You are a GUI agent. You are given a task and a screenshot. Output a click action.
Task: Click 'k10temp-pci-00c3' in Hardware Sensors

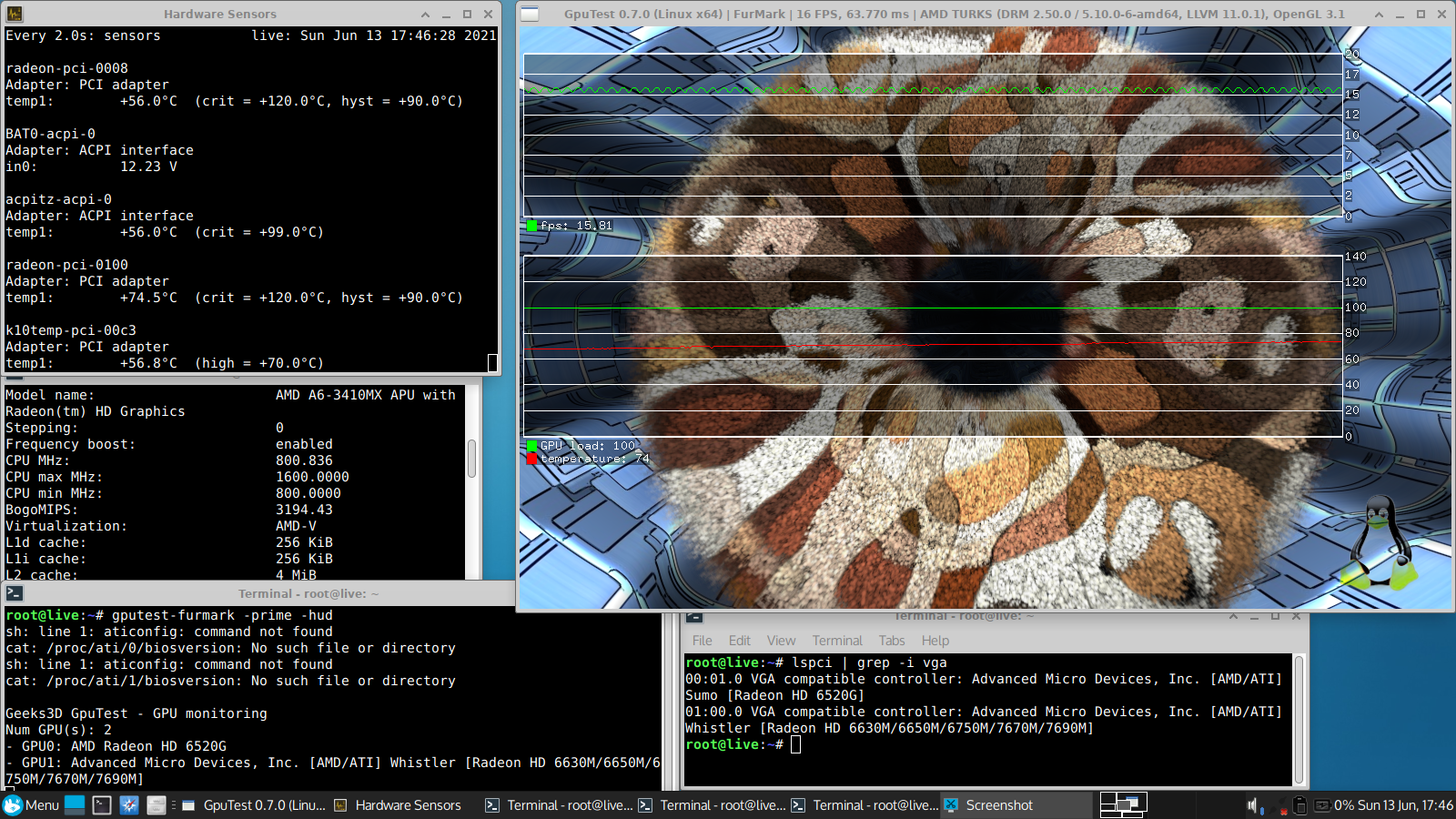tap(71, 330)
